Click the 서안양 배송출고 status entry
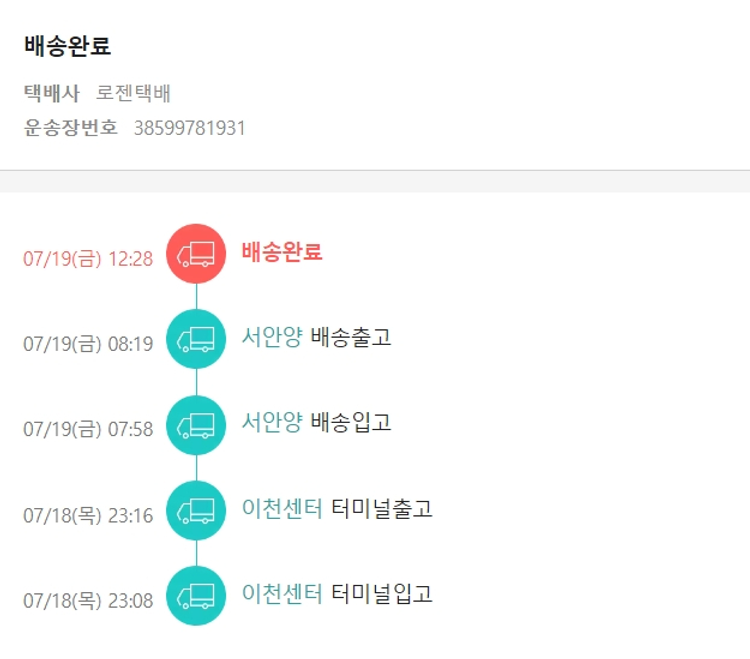The height and width of the screenshot is (659, 750). tap(316, 337)
